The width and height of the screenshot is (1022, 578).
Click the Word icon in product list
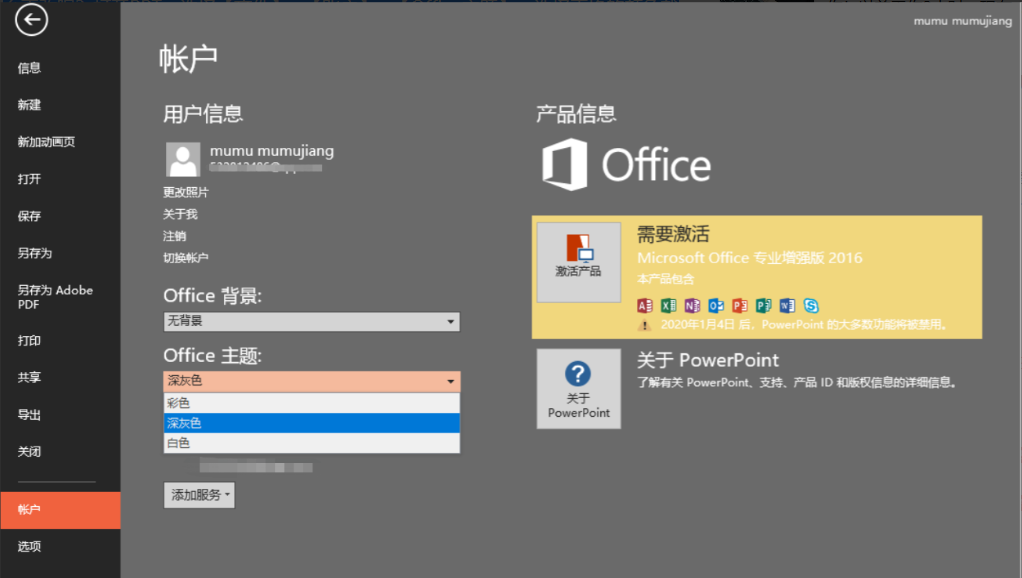pos(787,305)
